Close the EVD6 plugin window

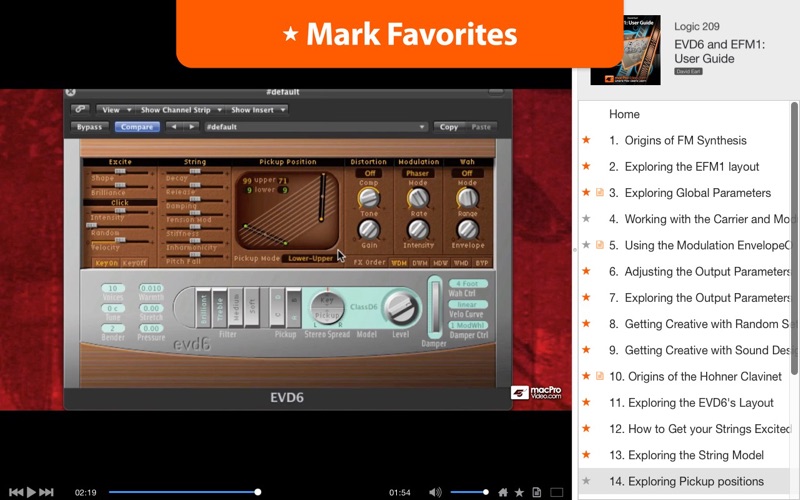[x=70, y=92]
